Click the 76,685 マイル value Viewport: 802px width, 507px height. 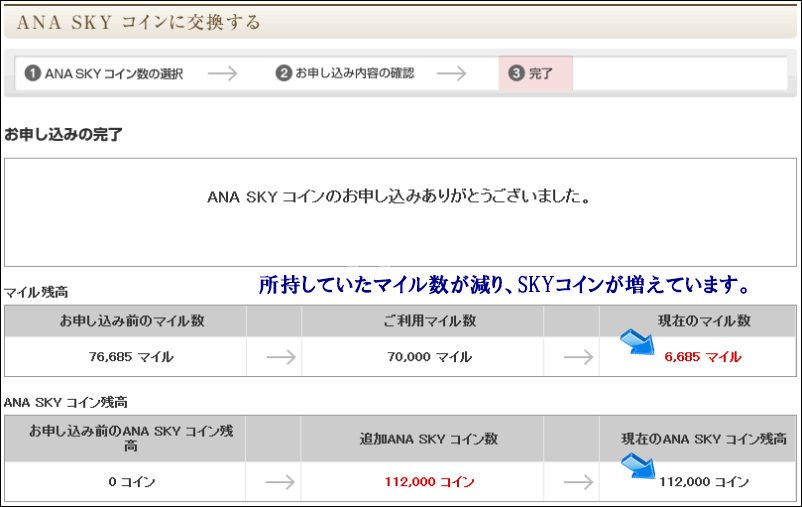[x=131, y=357]
